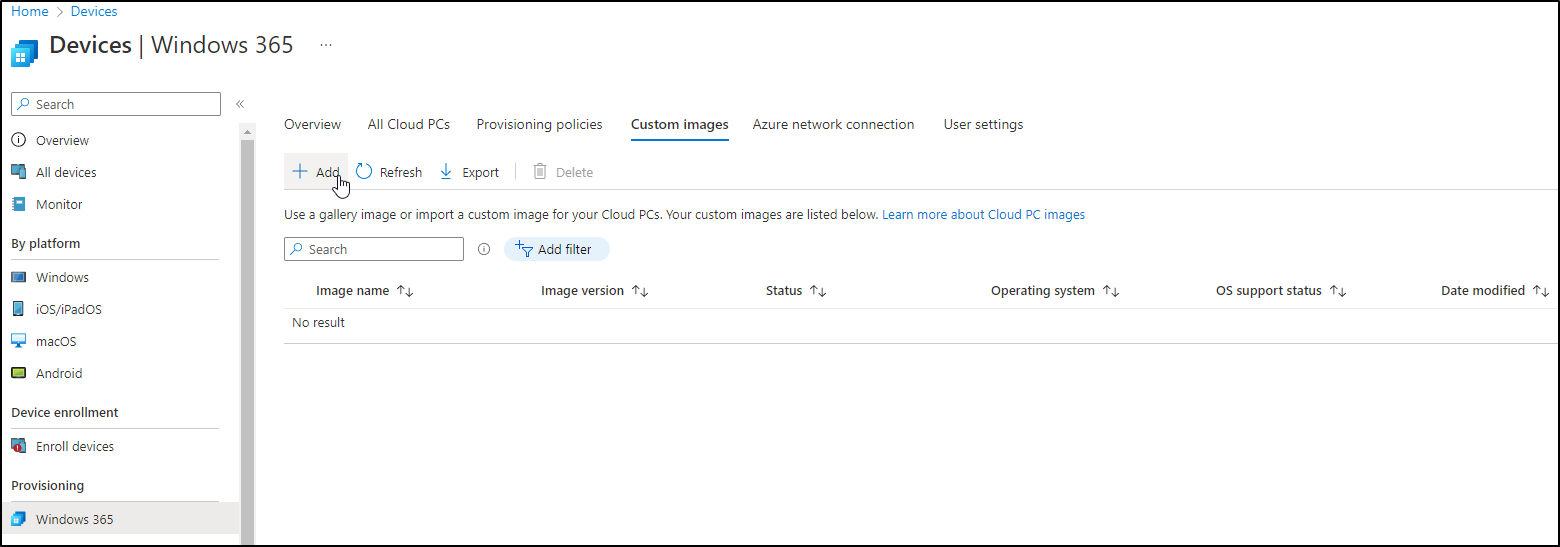This screenshot has height=547, width=1560.
Task: Sort by the Operating system column
Action: (1055, 291)
